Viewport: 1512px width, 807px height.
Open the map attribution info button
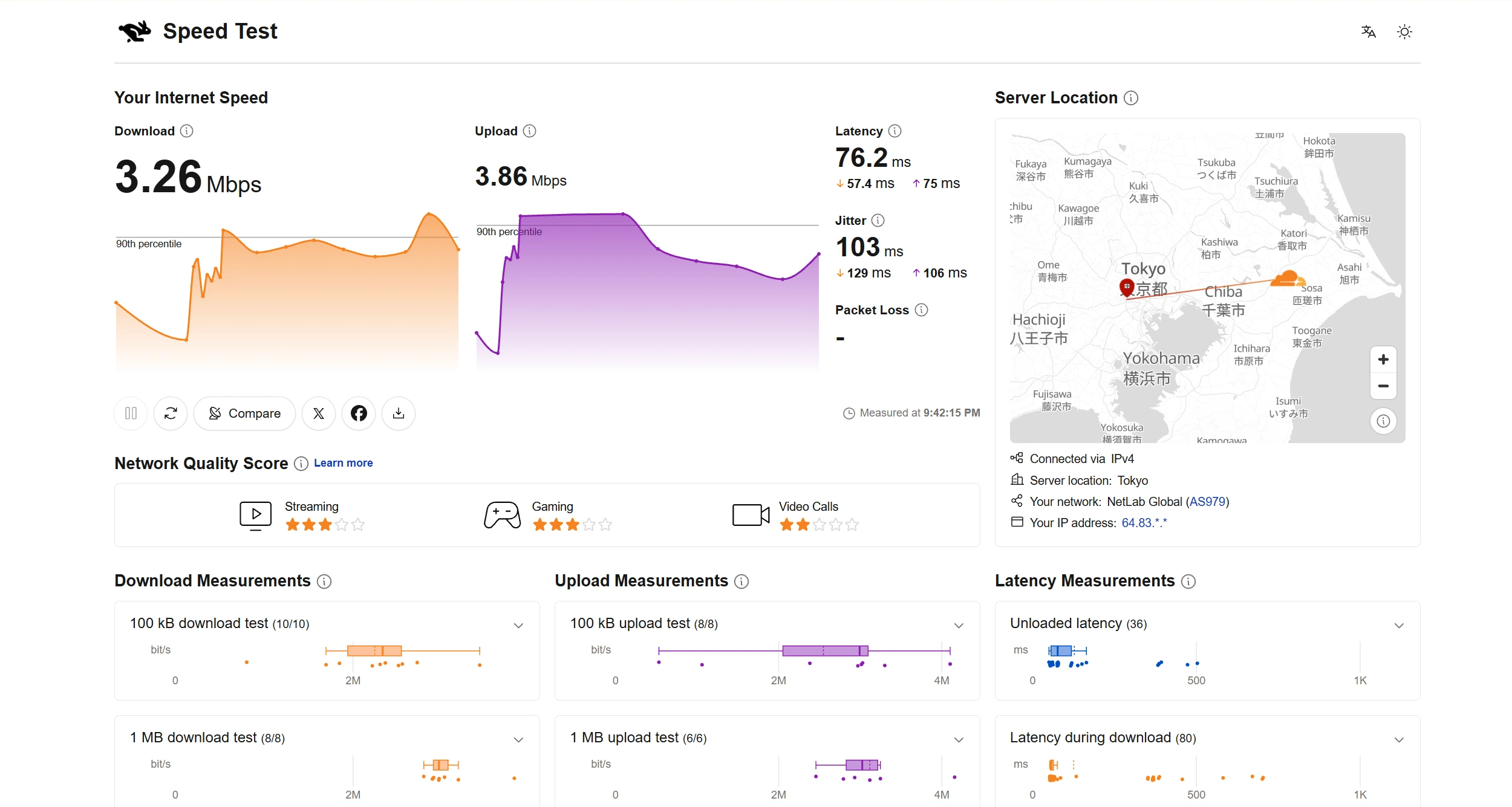coord(1383,421)
